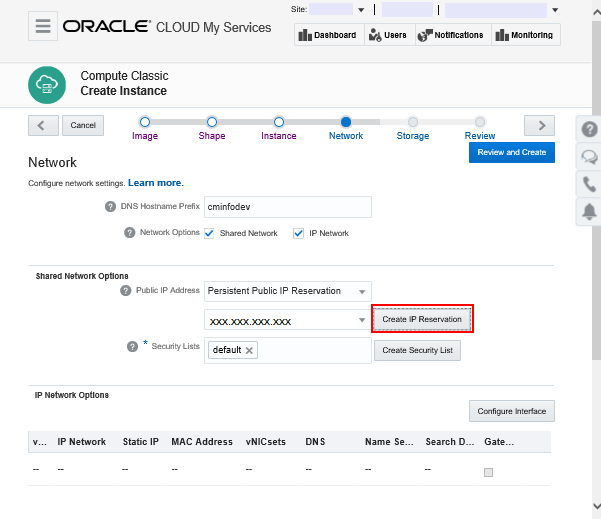Click the first redacted field next to Site
Viewport: 601px width, 519px height.
[x=331, y=9]
